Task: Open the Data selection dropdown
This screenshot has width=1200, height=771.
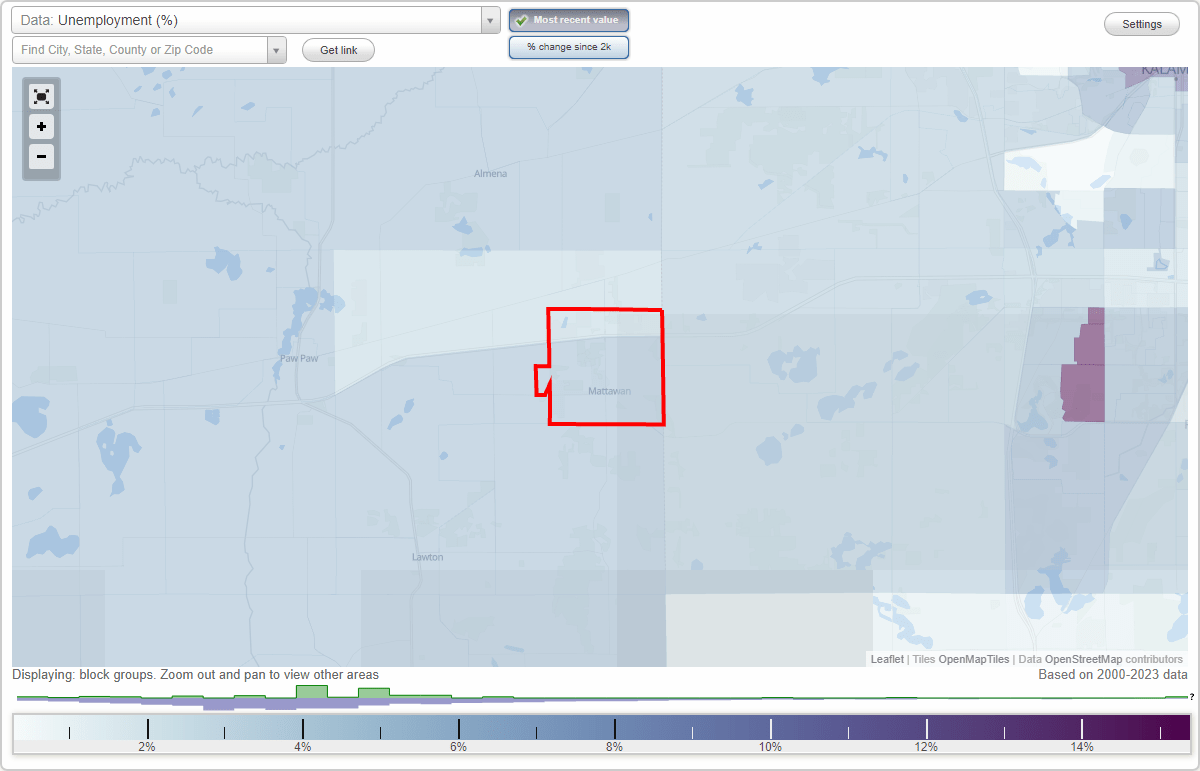Action: [489, 19]
